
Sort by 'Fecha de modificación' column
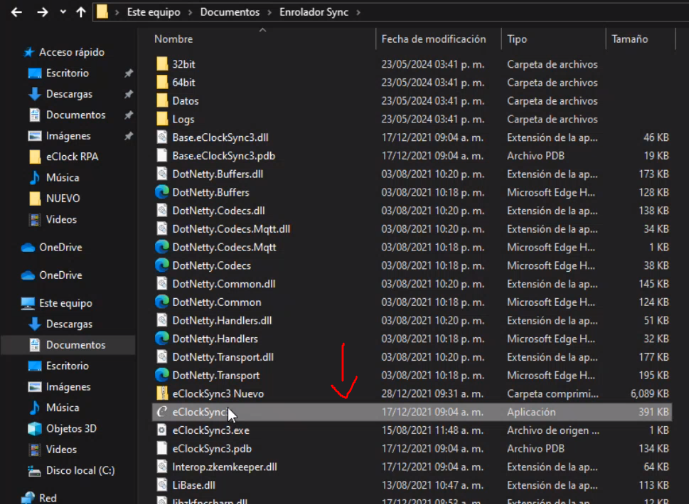click(x=433, y=39)
